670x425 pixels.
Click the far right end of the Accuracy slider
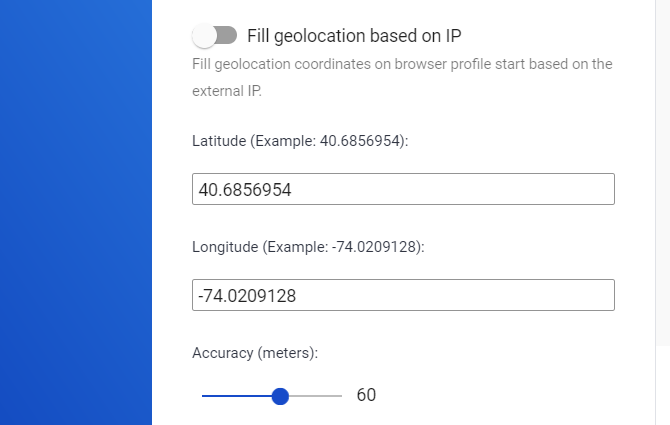coord(341,396)
